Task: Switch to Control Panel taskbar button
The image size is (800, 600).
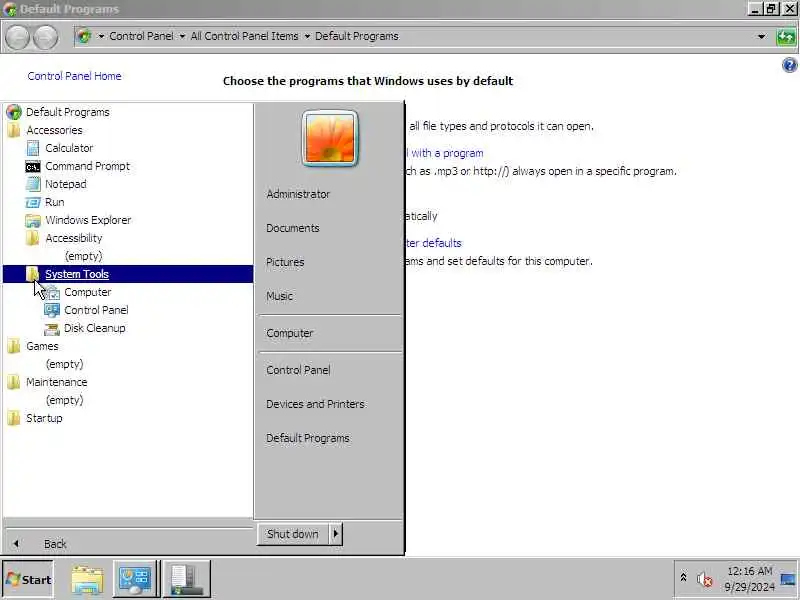Action: 135,579
